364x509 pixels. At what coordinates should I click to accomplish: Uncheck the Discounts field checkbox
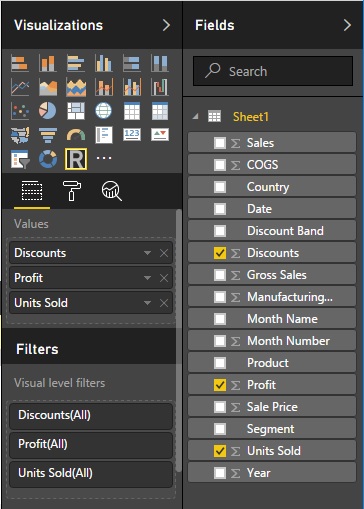click(x=220, y=253)
